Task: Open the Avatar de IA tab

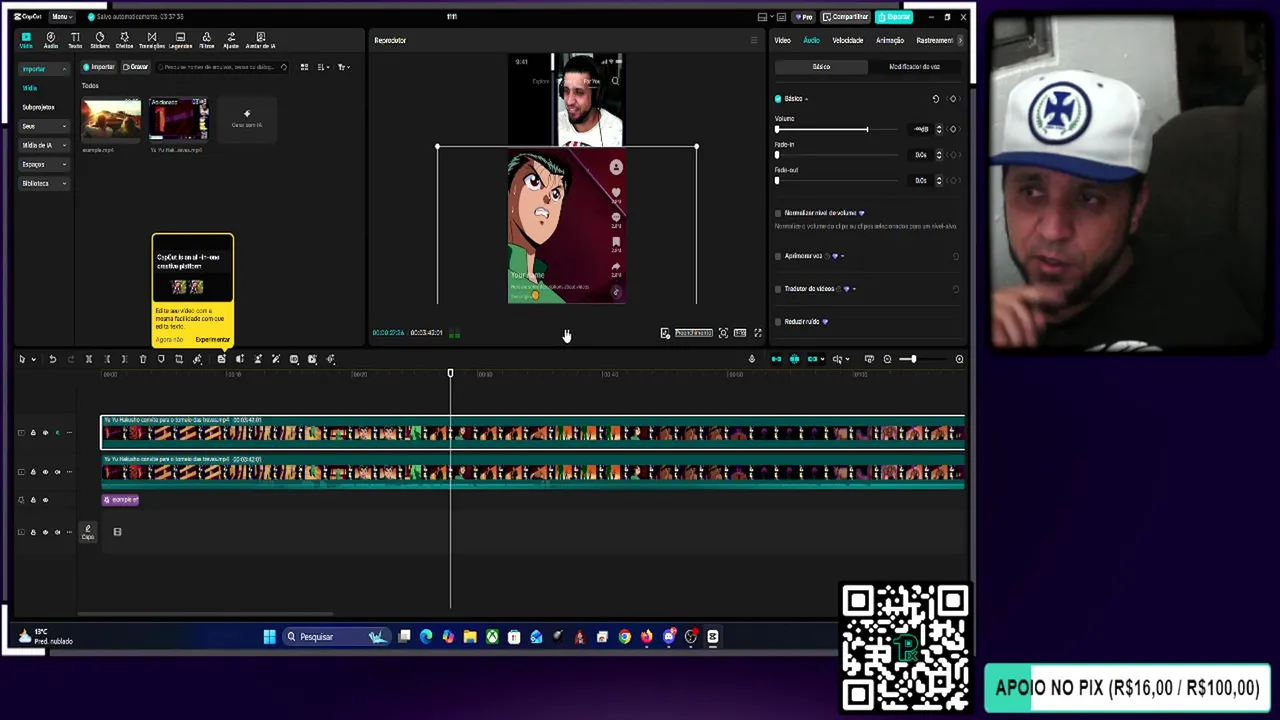Action: coord(260,40)
